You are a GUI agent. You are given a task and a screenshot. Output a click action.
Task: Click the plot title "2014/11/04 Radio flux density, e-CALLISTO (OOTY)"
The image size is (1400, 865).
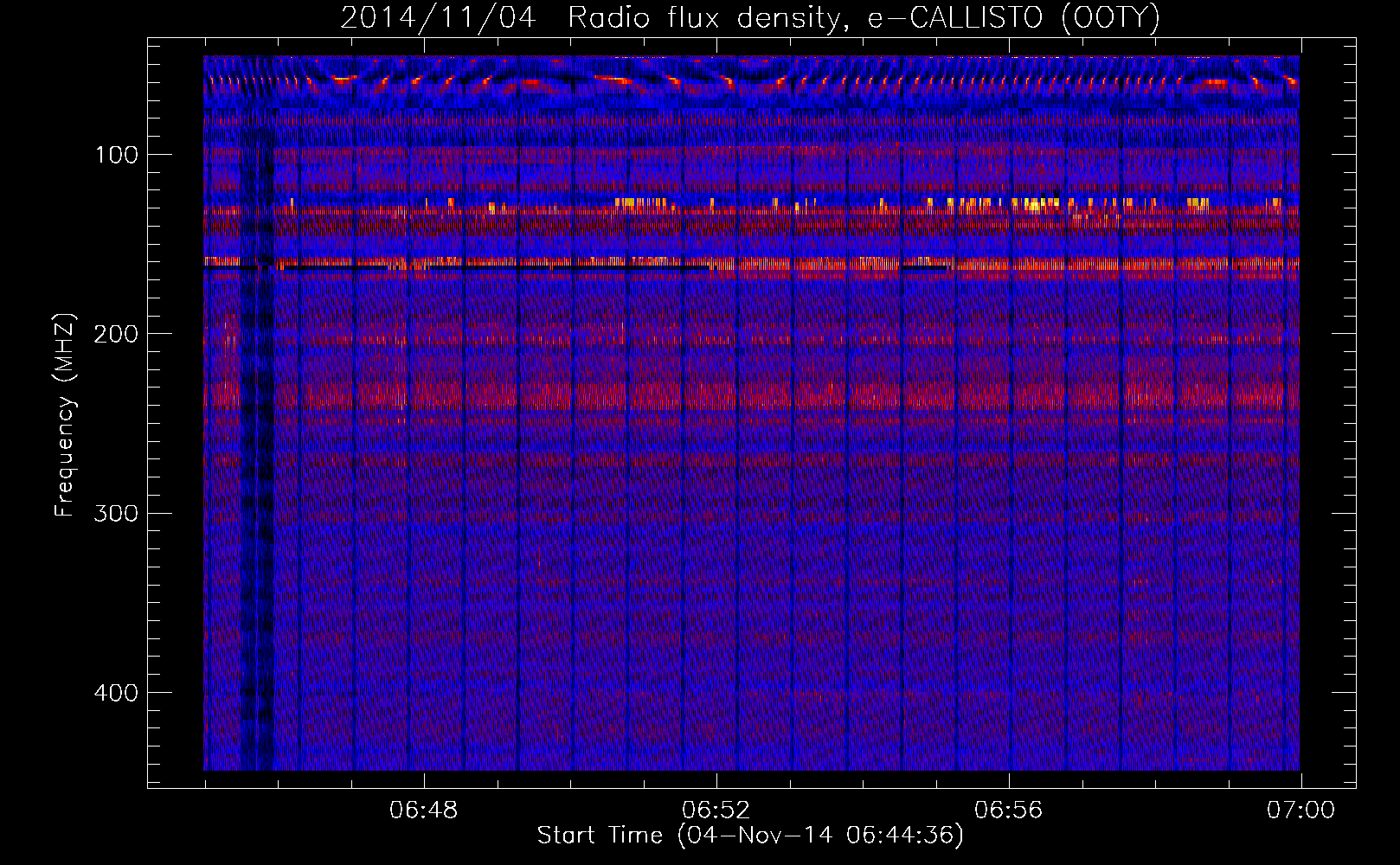(x=750, y=17)
